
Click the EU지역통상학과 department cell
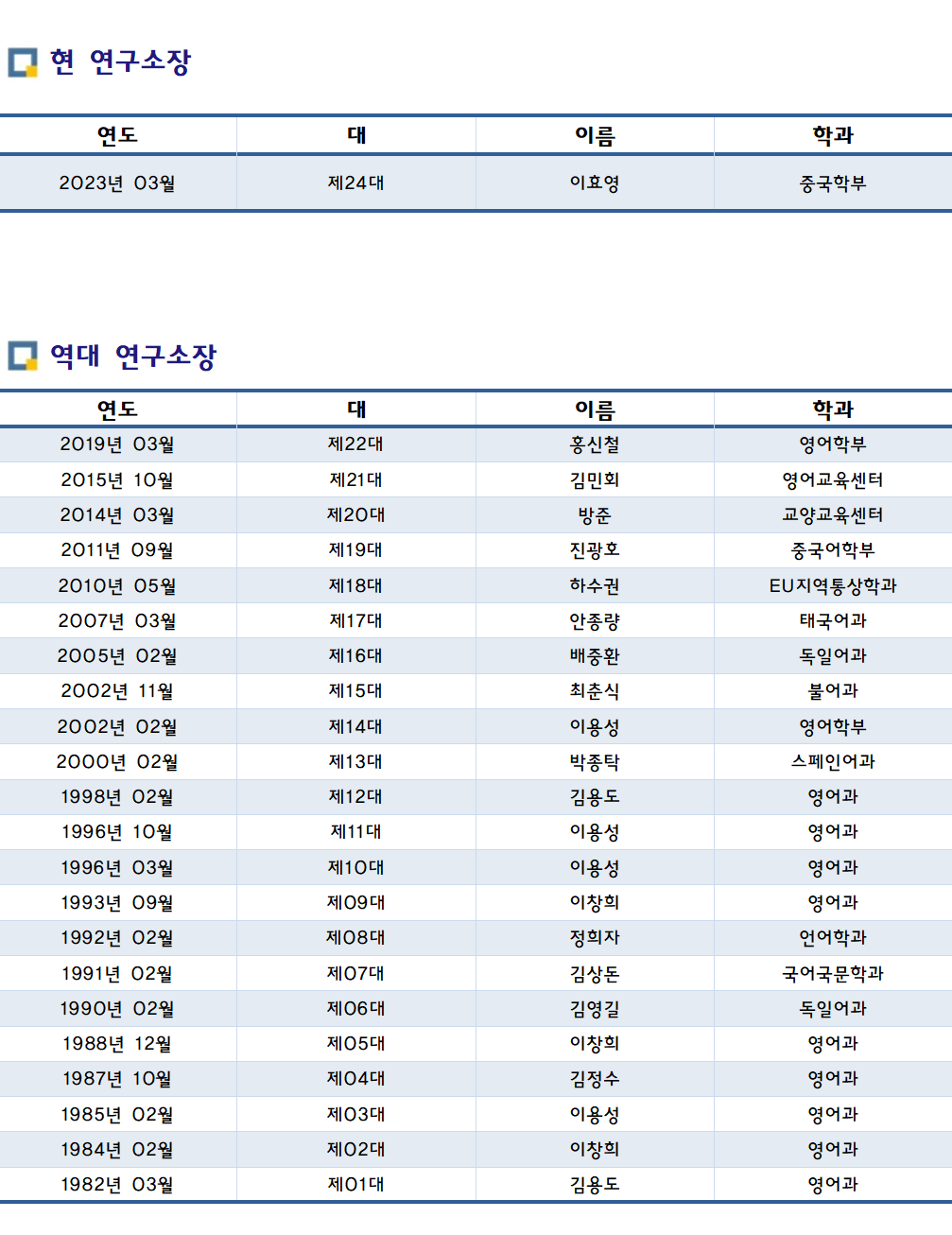pyautogui.click(x=833, y=586)
